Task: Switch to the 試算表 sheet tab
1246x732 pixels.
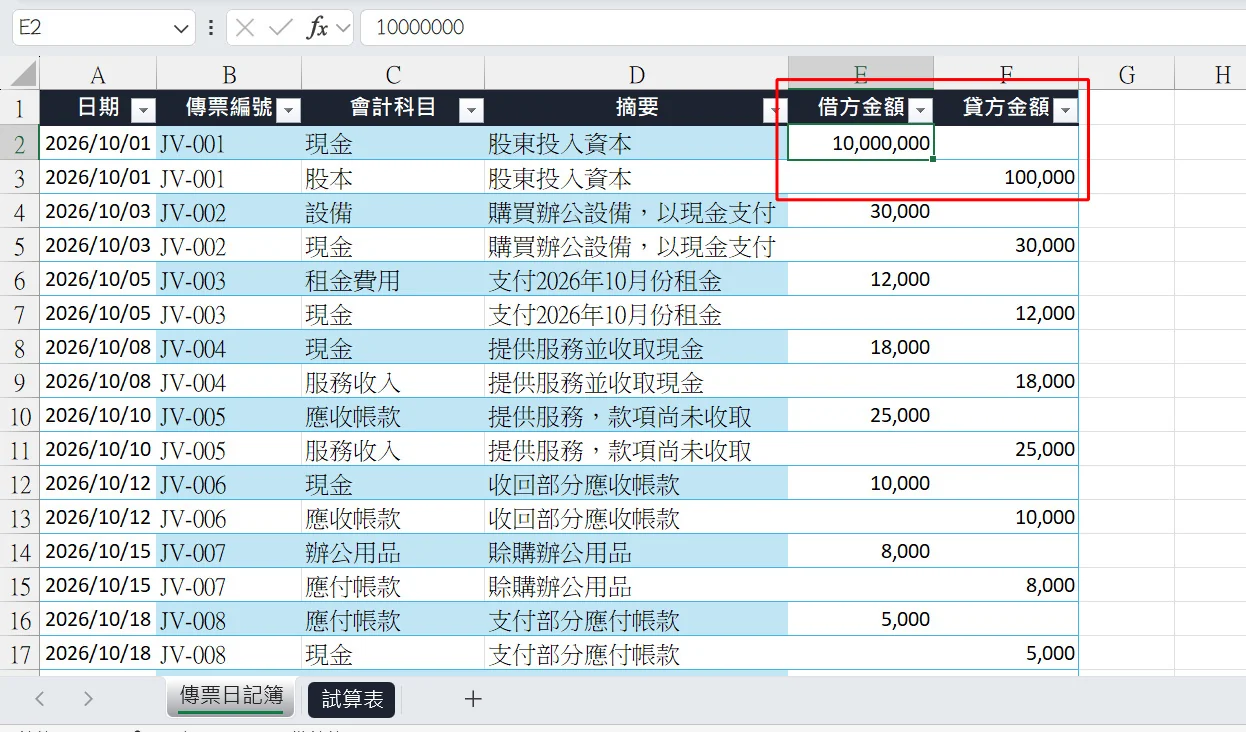Action: tap(352, 699)
